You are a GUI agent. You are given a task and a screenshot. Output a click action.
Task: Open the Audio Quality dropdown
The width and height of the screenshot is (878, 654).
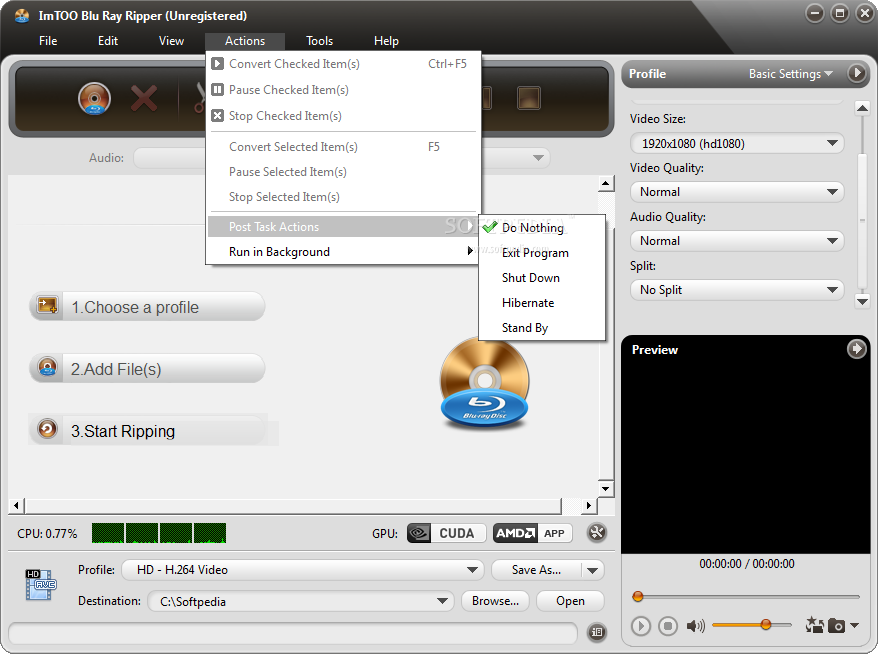click(737, 241)
